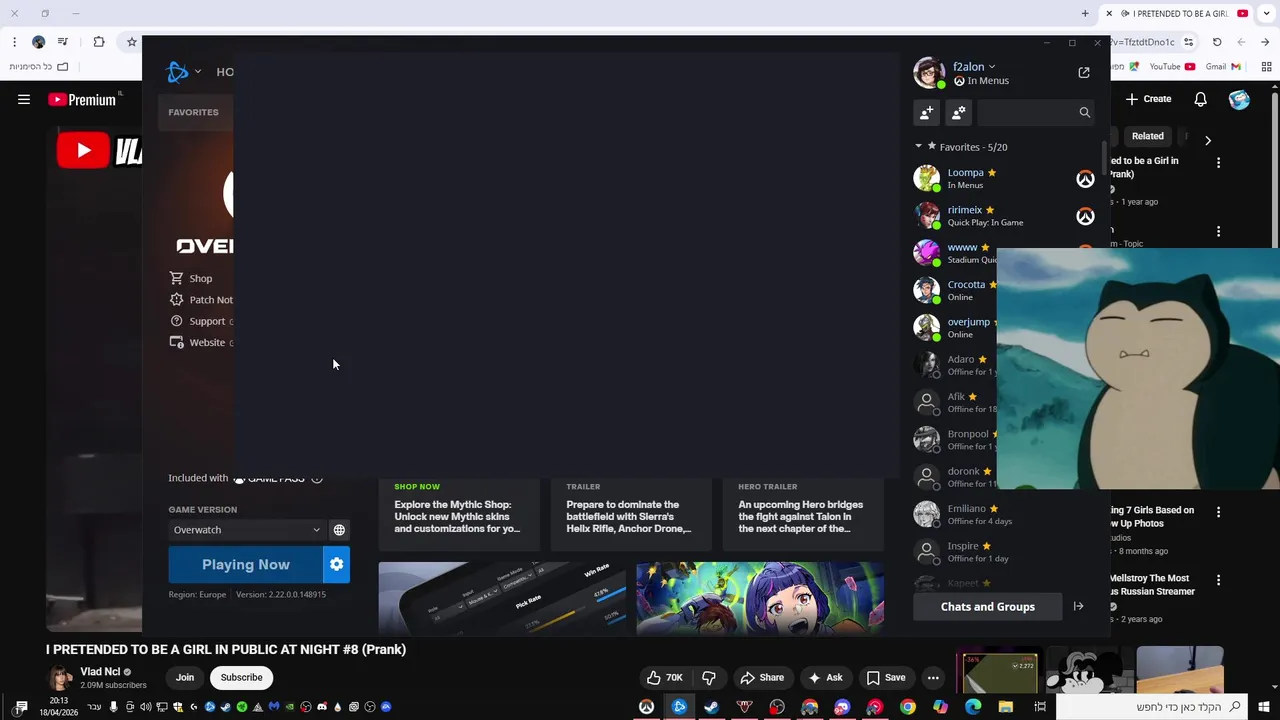Collapse the Favorites friends group
The width and height of the screenshot is (1280, 720).
pyautogui.click(x=919, y=147)
